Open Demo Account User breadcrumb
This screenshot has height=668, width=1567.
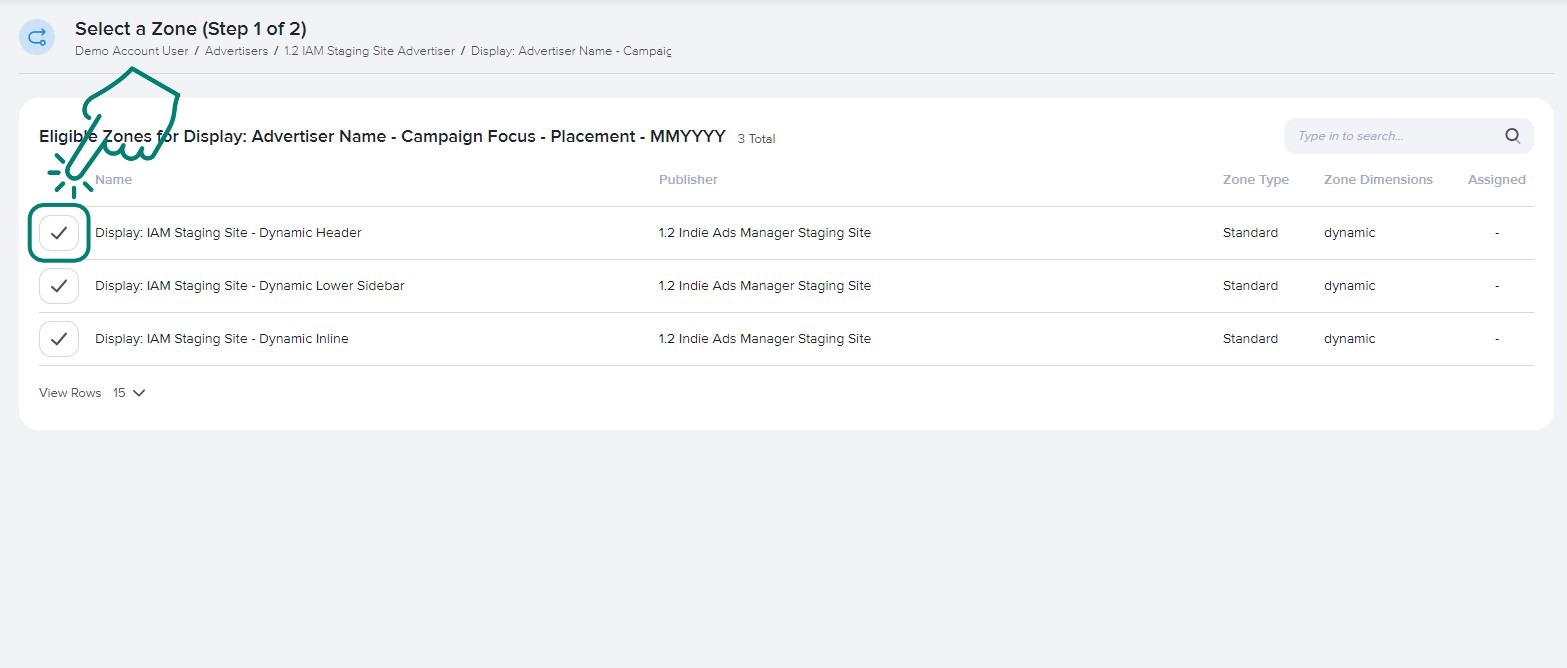pos(131,51)
